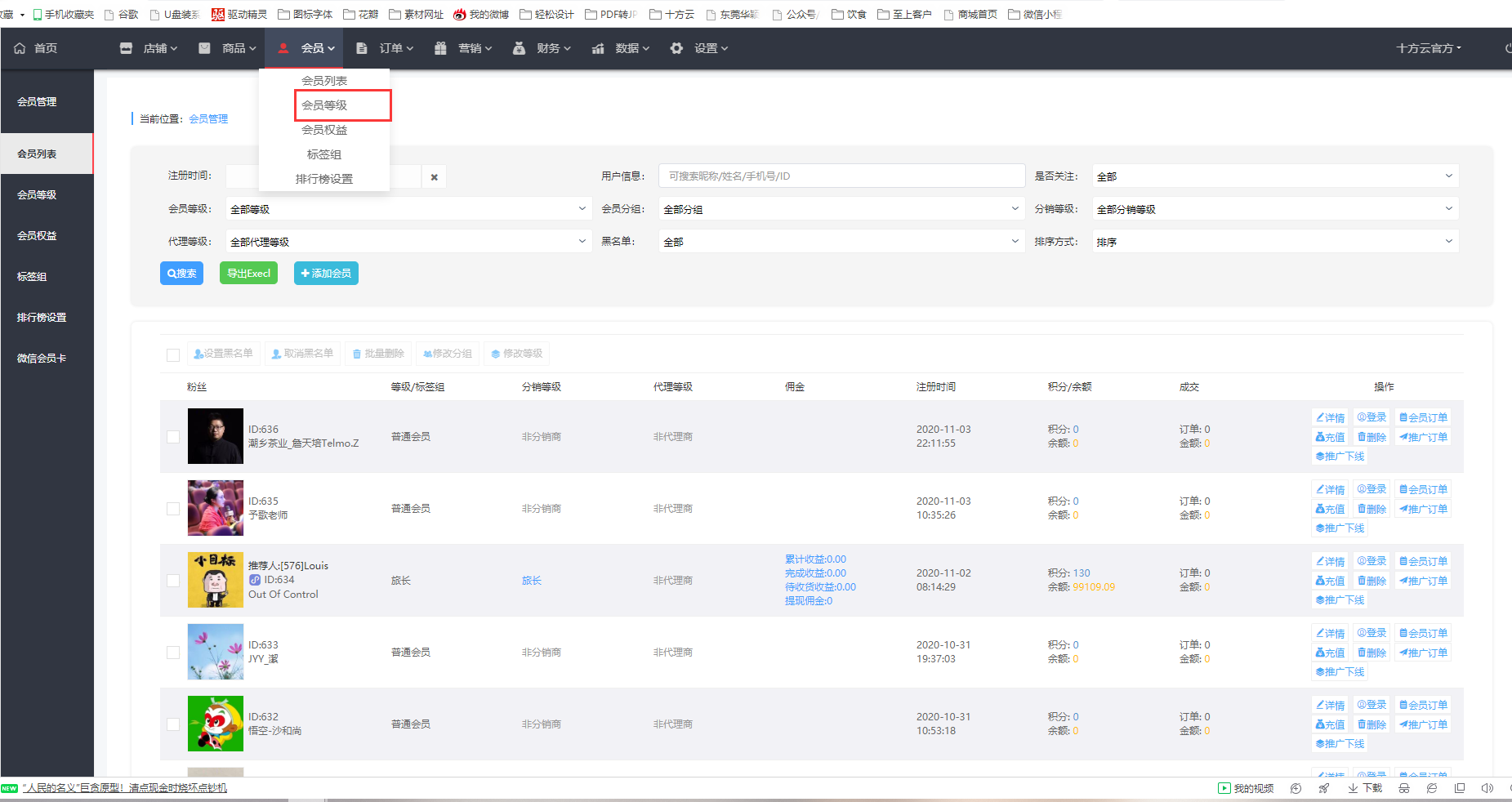Click 旅长 distribution level link
1512x802 pixels.
532,581
